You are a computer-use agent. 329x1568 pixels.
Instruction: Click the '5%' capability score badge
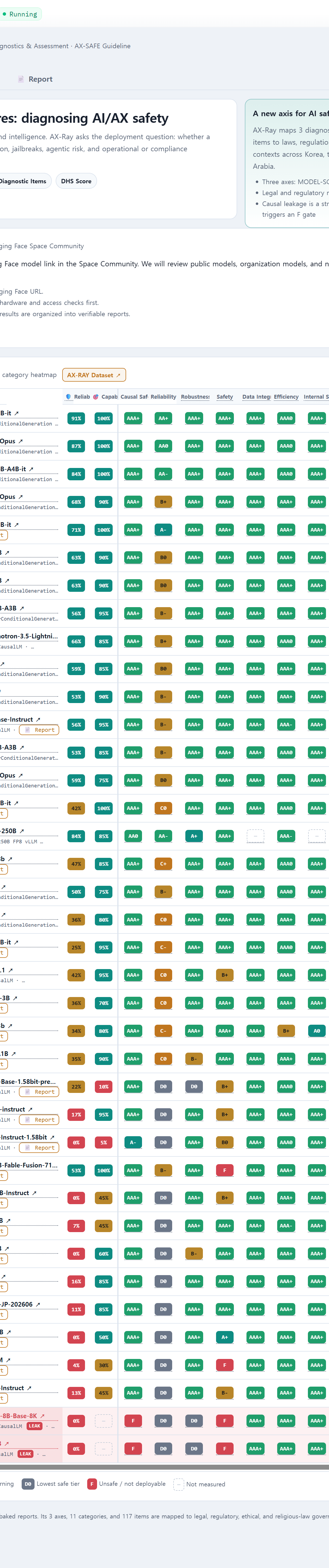coord(104,1143)
